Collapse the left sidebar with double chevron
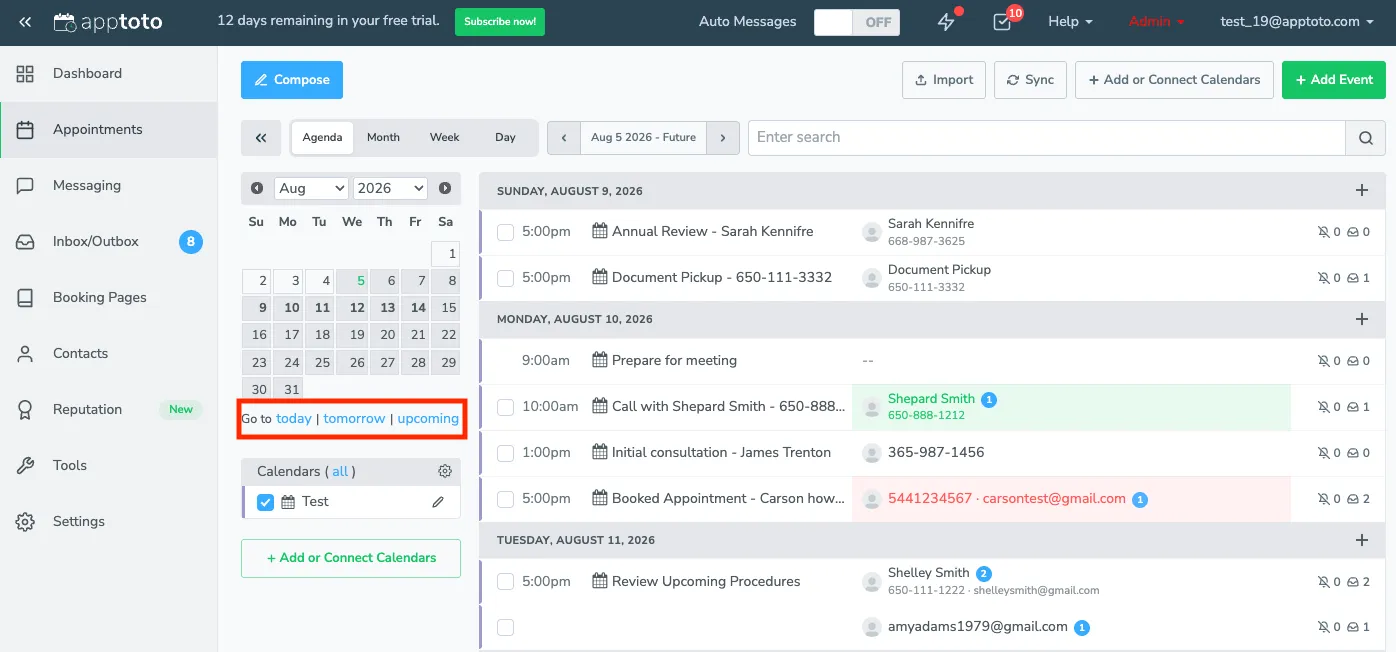 25,22
